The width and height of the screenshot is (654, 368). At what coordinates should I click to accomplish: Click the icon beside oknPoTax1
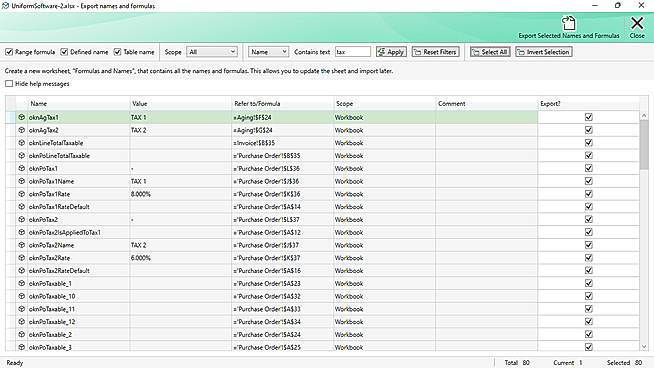[22, 169]
